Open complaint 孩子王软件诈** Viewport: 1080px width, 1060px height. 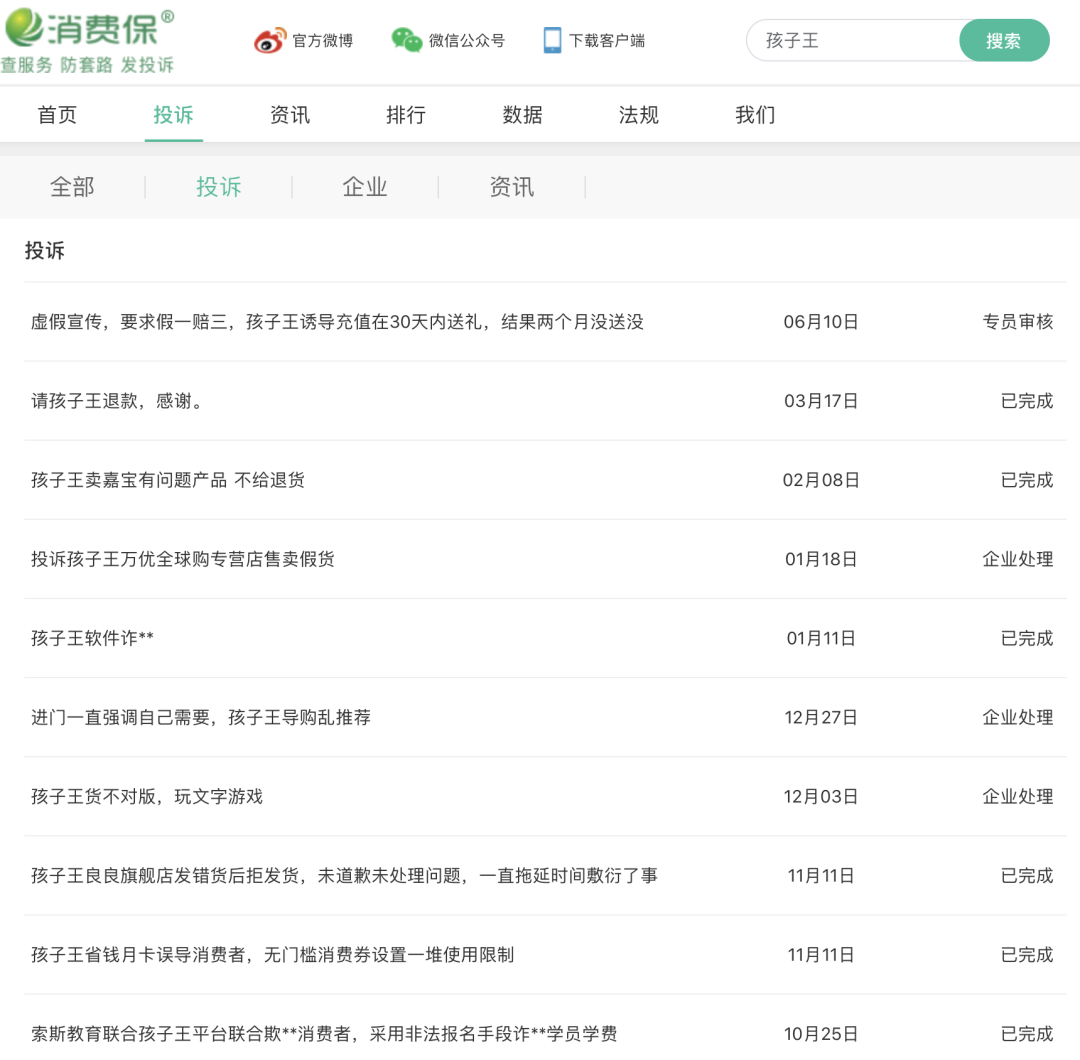(92, 638)
